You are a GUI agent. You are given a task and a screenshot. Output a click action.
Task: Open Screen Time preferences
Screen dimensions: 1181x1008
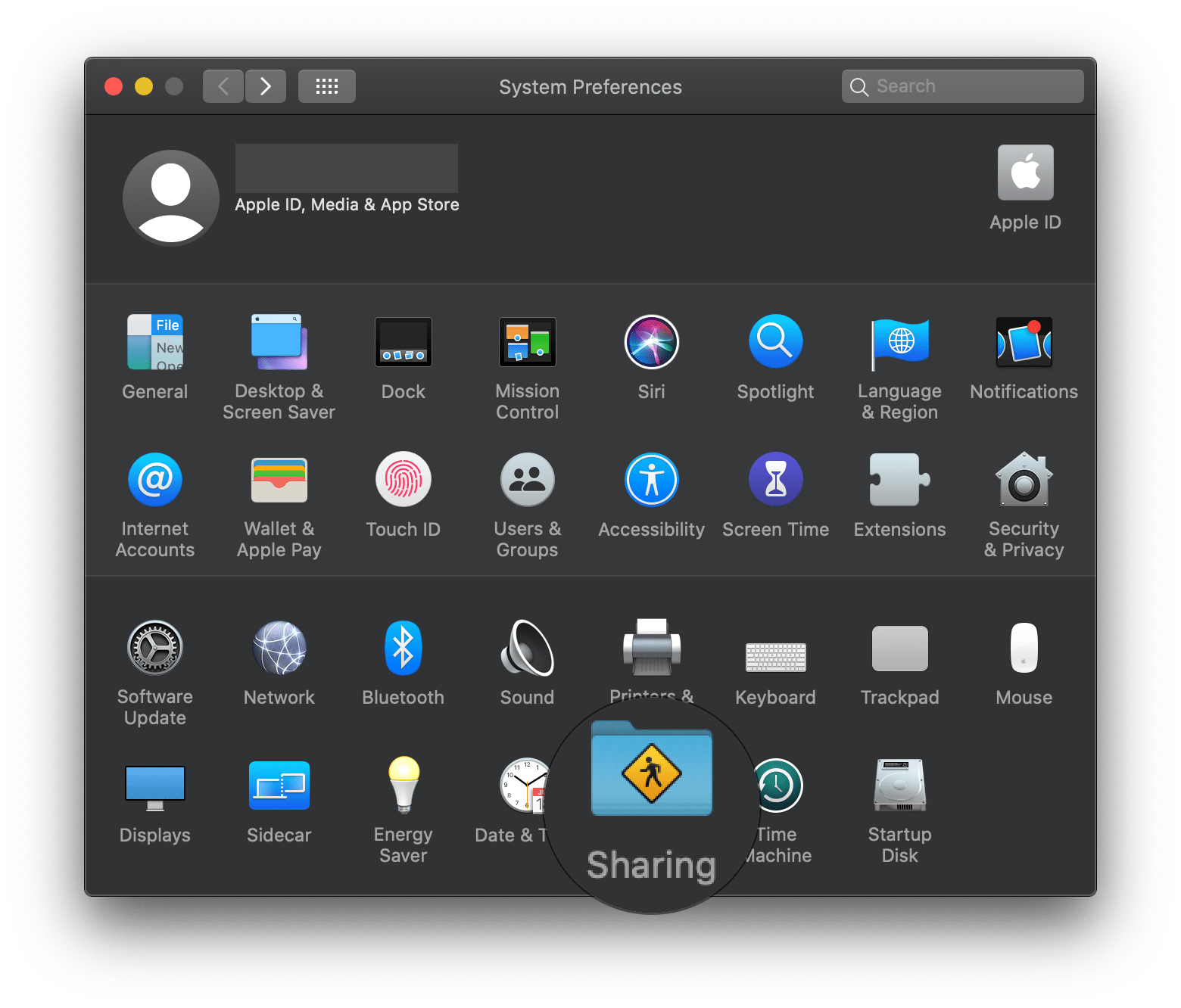coord(775,479)
